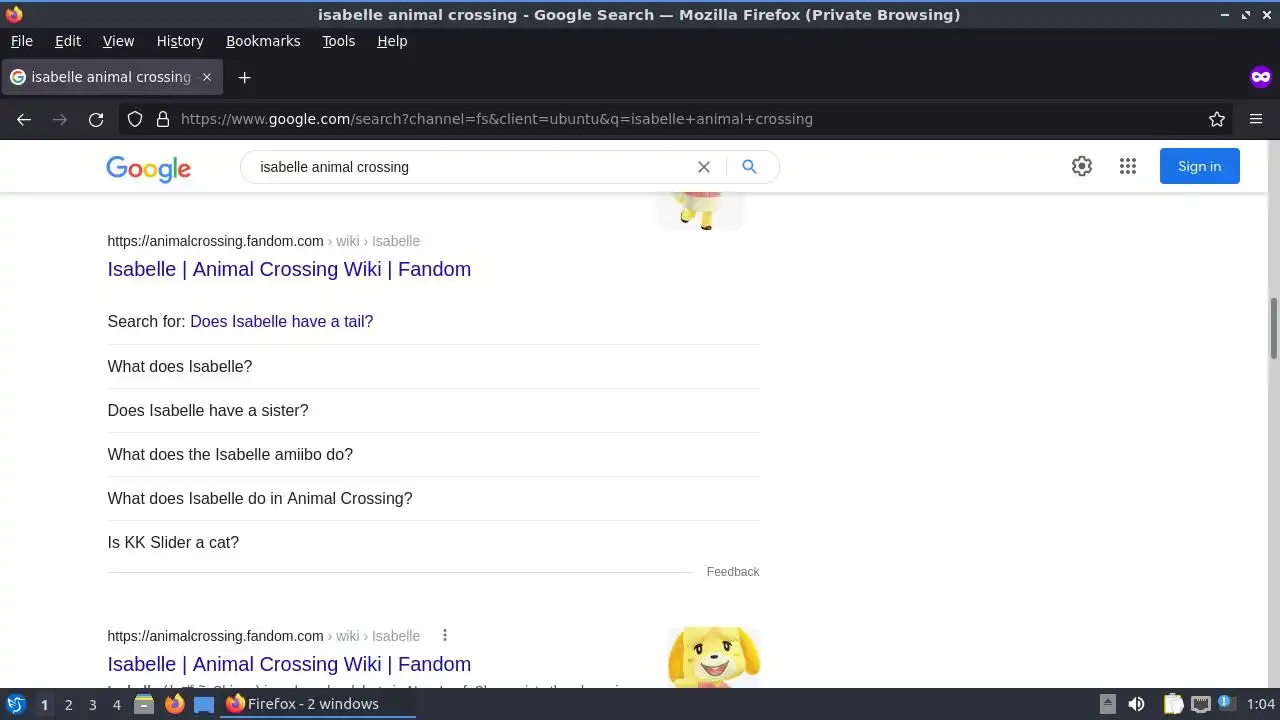
Task: Close the isabelle animal crossing tab
Action: point(207,77)
